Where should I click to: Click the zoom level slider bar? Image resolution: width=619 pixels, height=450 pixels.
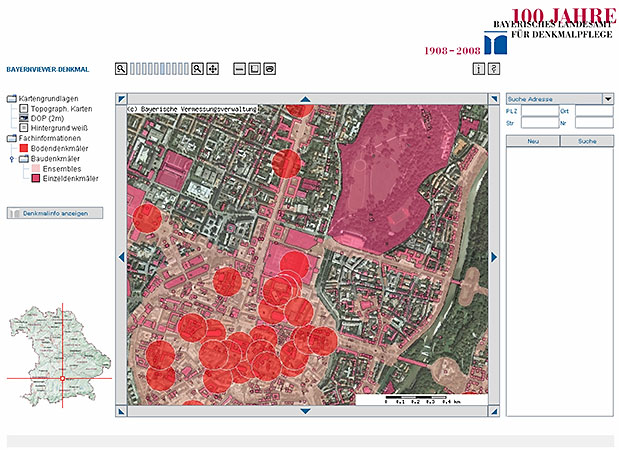click(x=158, y=69)
